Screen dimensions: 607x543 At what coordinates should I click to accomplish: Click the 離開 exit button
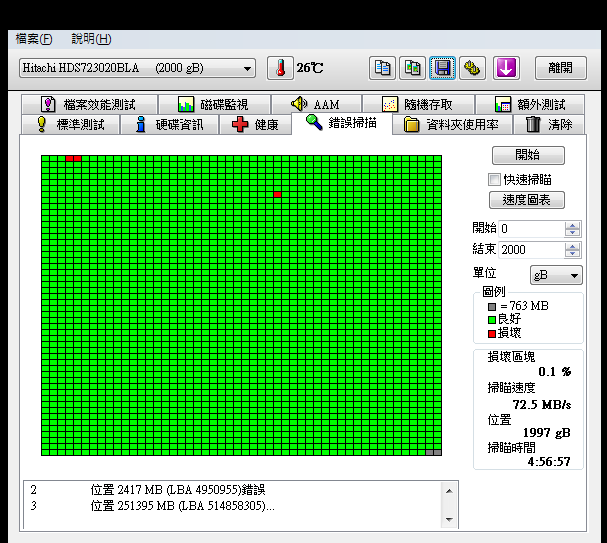(561, 68)
